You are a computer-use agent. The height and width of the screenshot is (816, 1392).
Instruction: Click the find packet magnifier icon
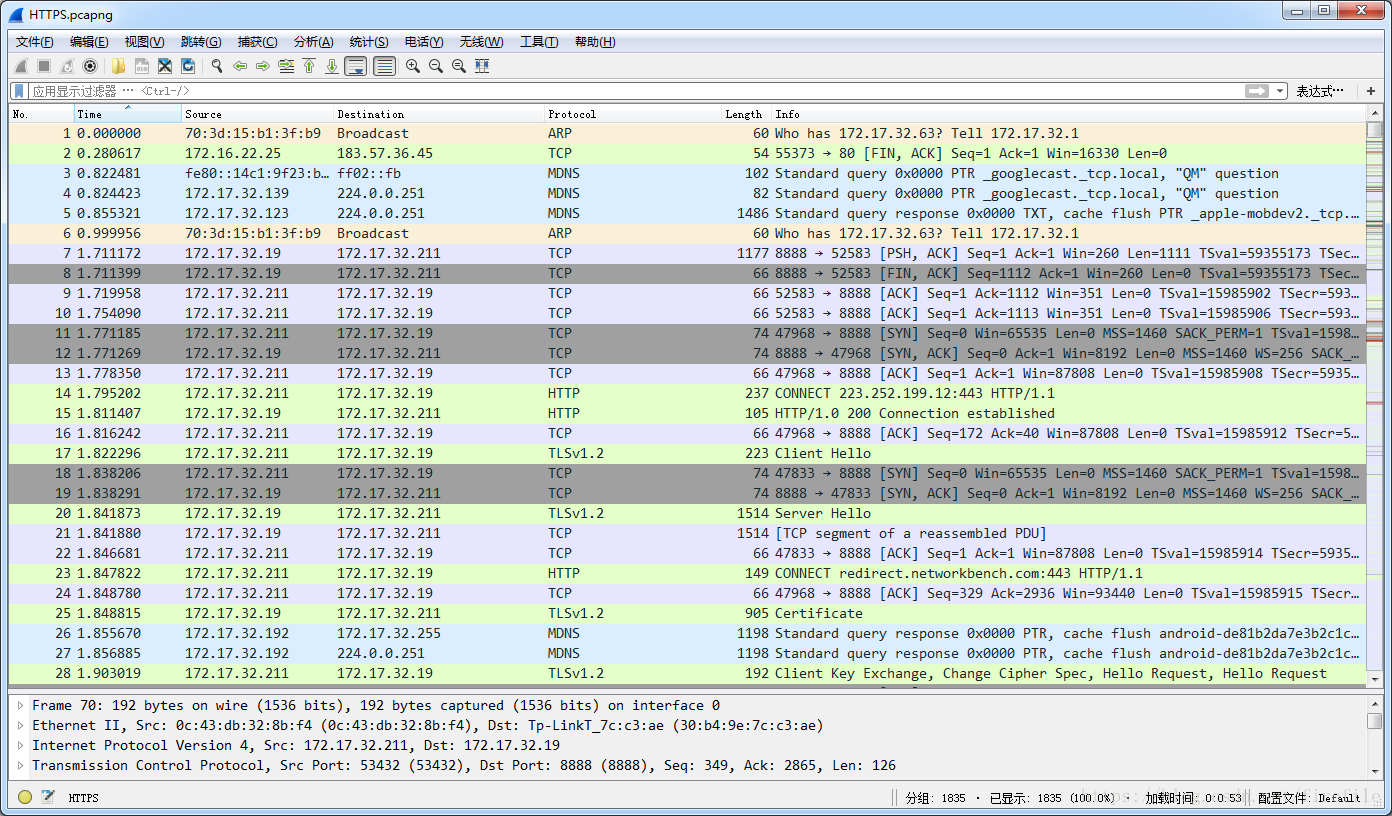coord(216,66)
